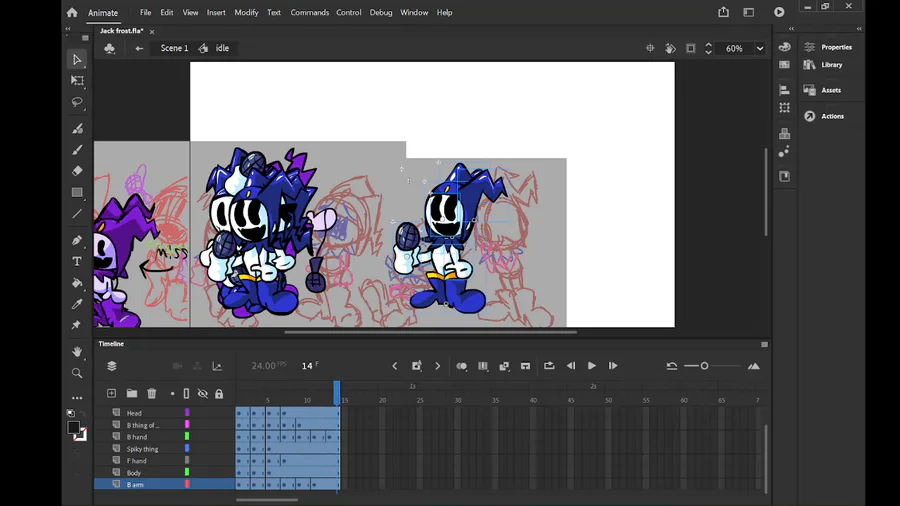Select the Selection arrow tool

77,60
